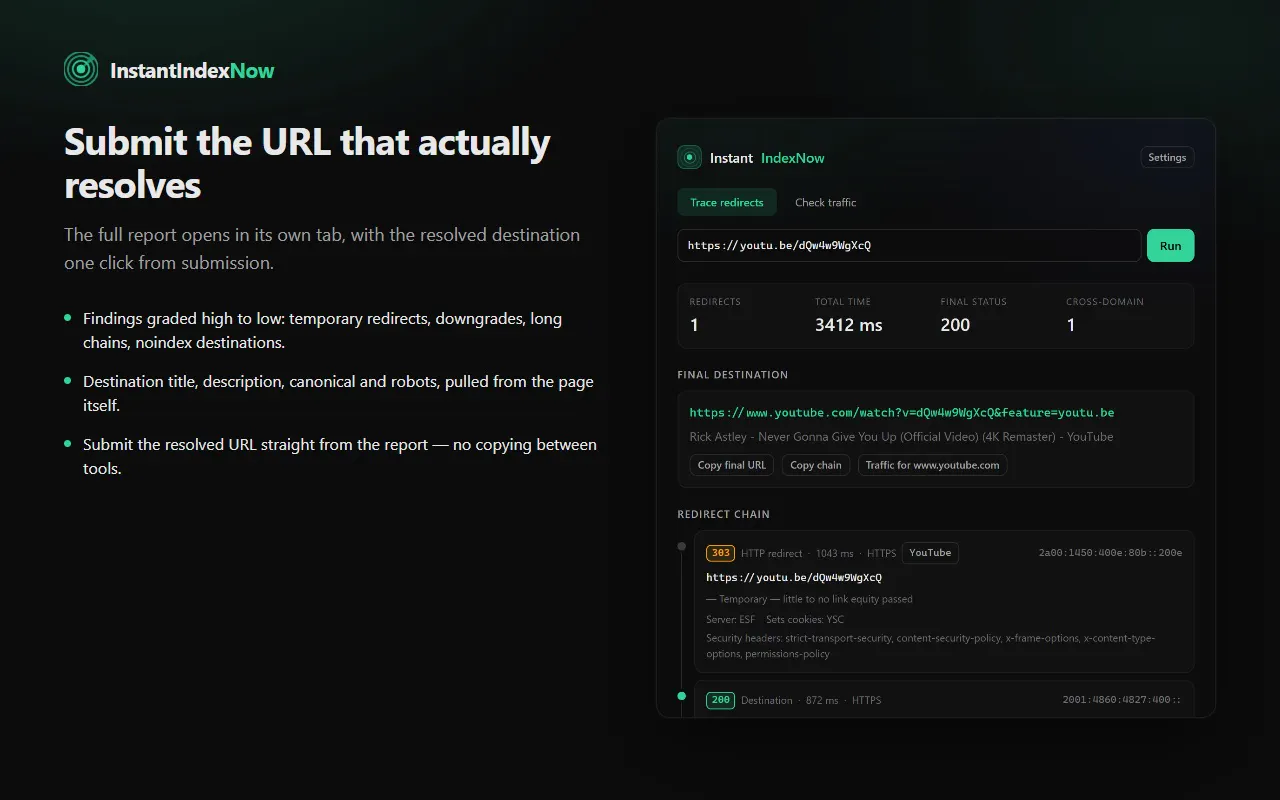Screen dimensions: 1280x800
Task: Copy the final URL with its button
Action: (732, 465)
